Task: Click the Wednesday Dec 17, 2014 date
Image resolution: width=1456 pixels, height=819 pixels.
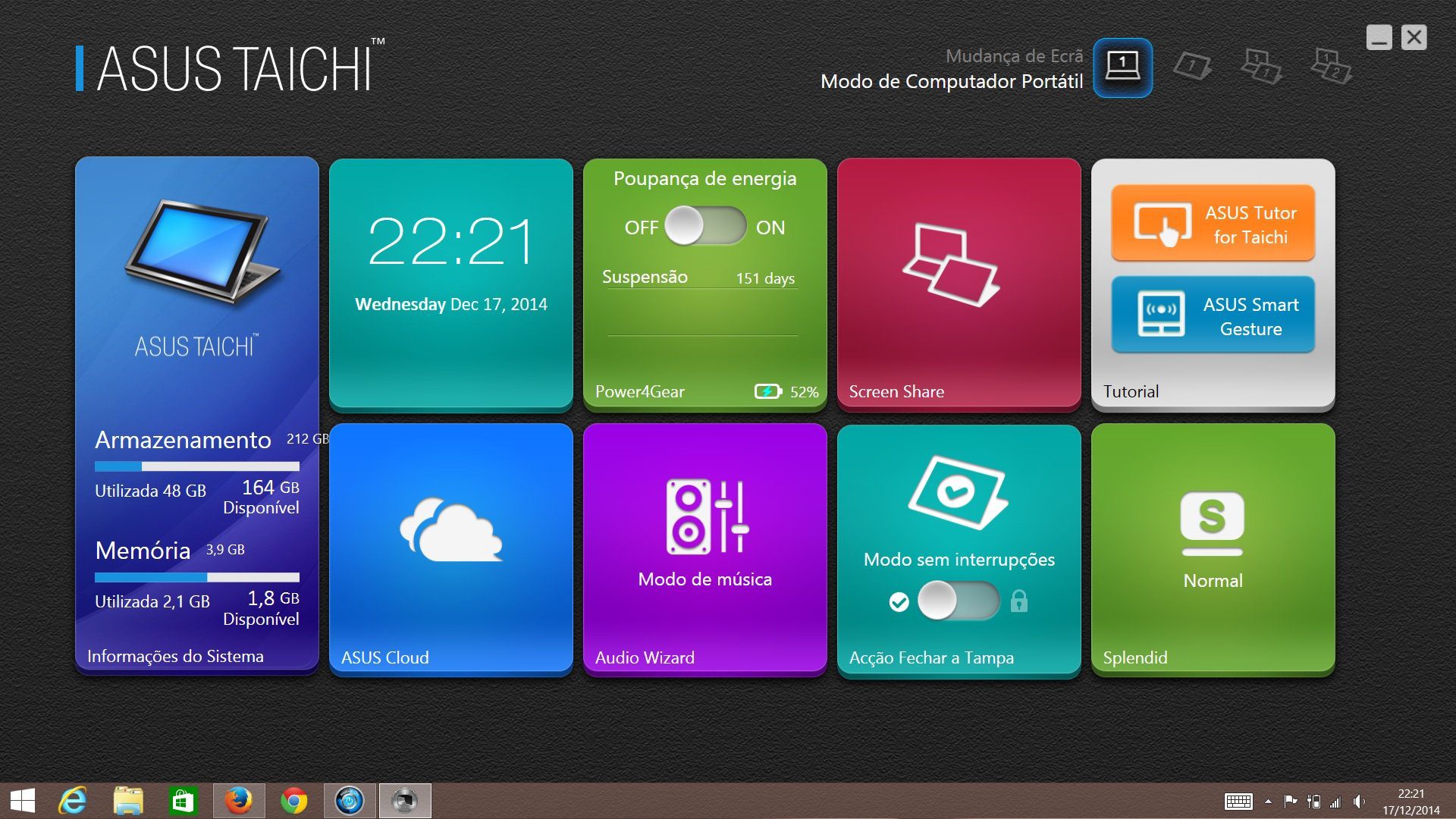Action: (451, 304)
